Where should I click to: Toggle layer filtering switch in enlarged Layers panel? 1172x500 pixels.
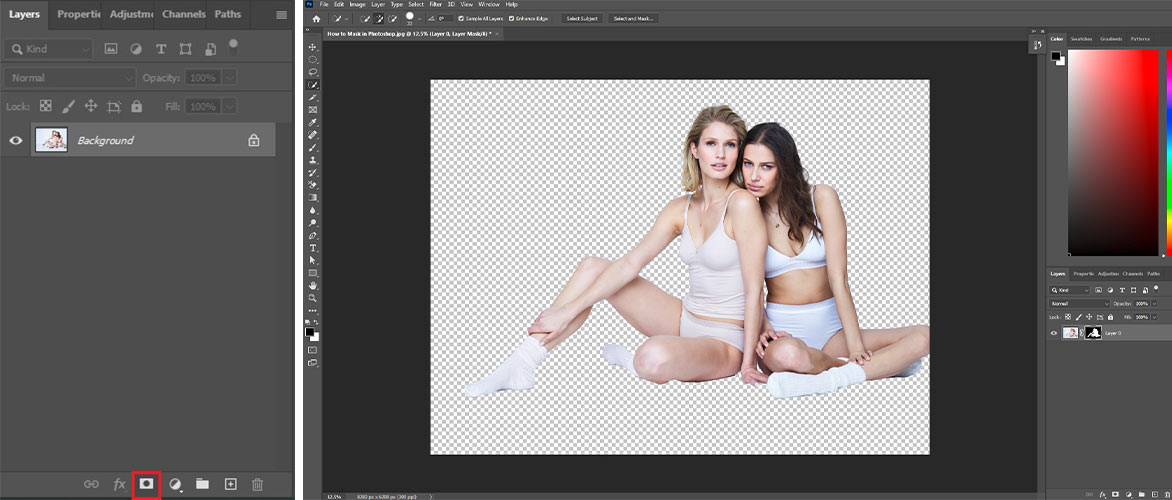coord(233,46)
